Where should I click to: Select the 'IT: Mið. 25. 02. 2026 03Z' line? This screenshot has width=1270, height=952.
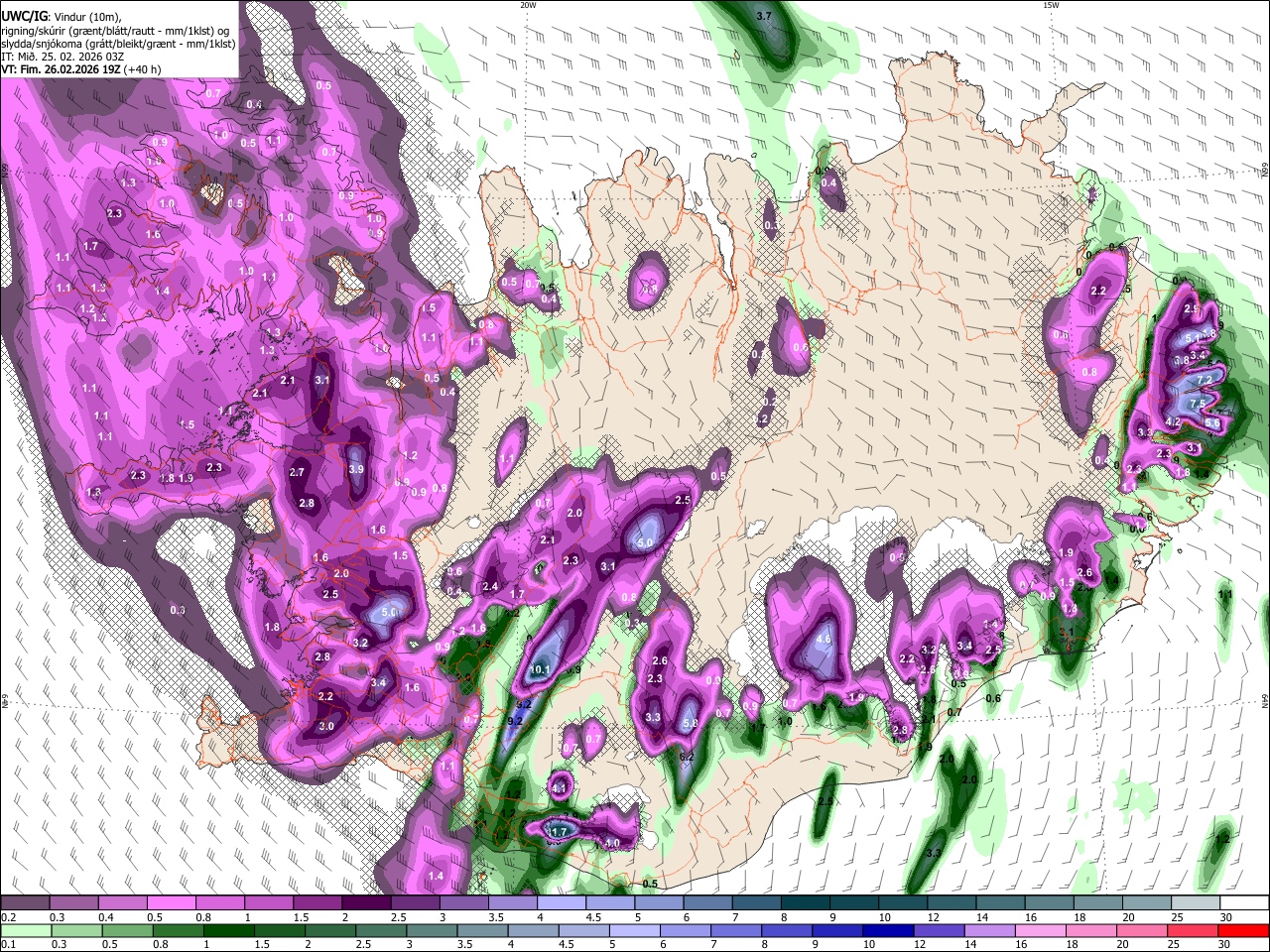tap(63, 57)
